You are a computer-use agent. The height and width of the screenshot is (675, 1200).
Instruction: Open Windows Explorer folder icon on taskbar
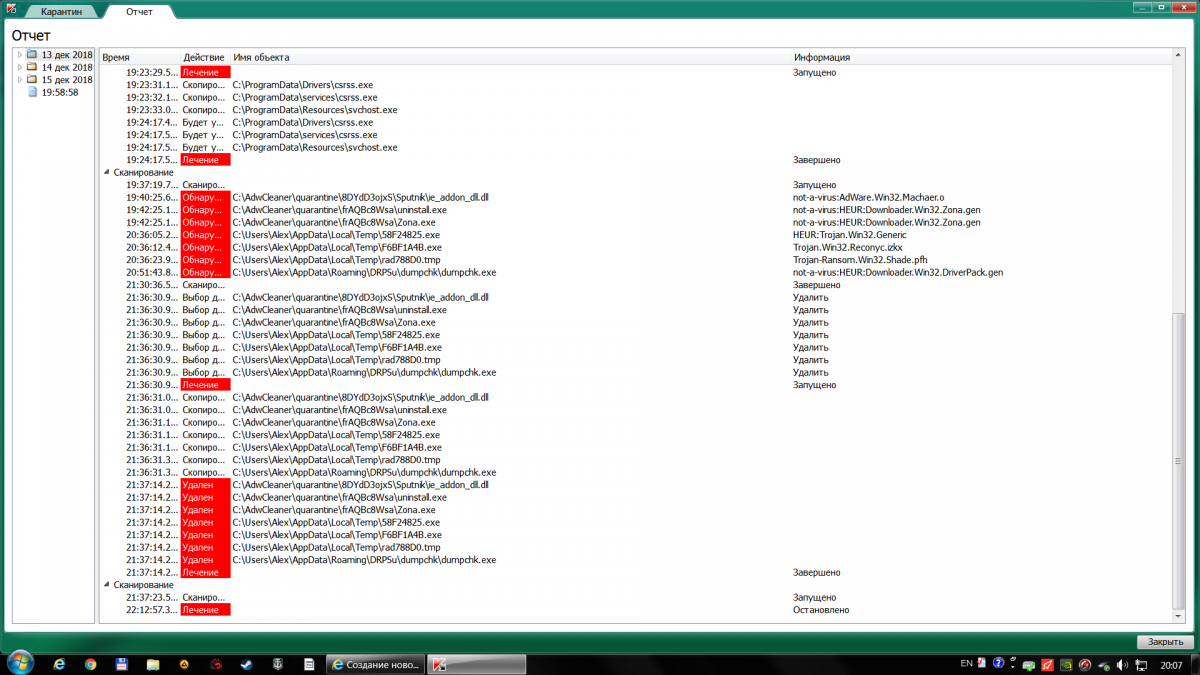click(153, 664)
